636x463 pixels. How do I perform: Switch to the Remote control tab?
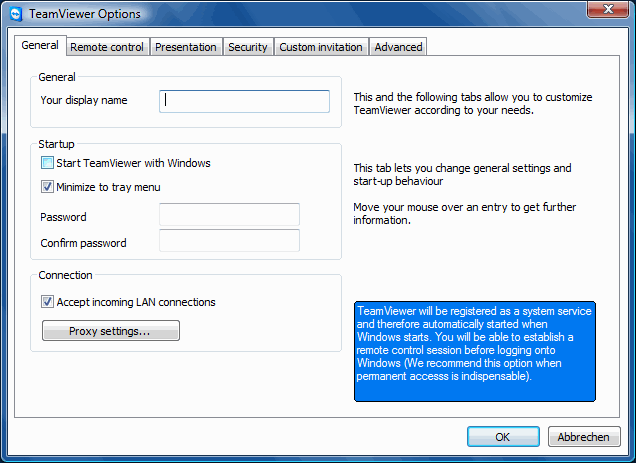[x=107, y=47]
